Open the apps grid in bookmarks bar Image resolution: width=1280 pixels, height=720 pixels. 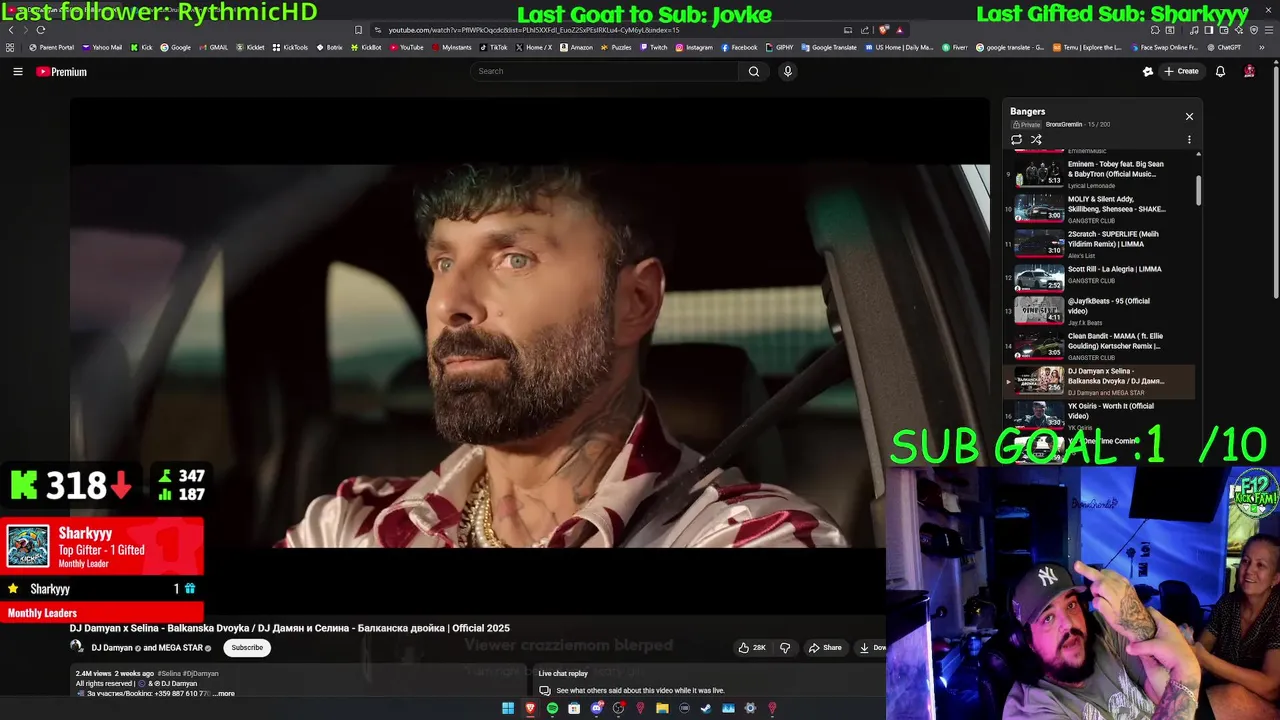pos(10,47)
